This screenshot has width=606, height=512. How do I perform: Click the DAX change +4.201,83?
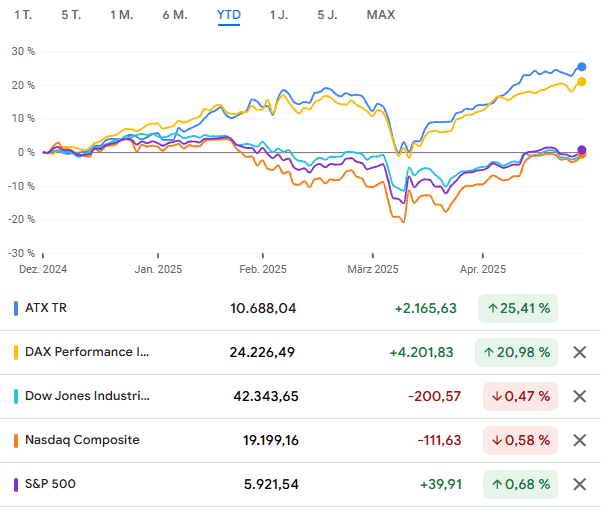pyautogui.click(x=421, y=352)
